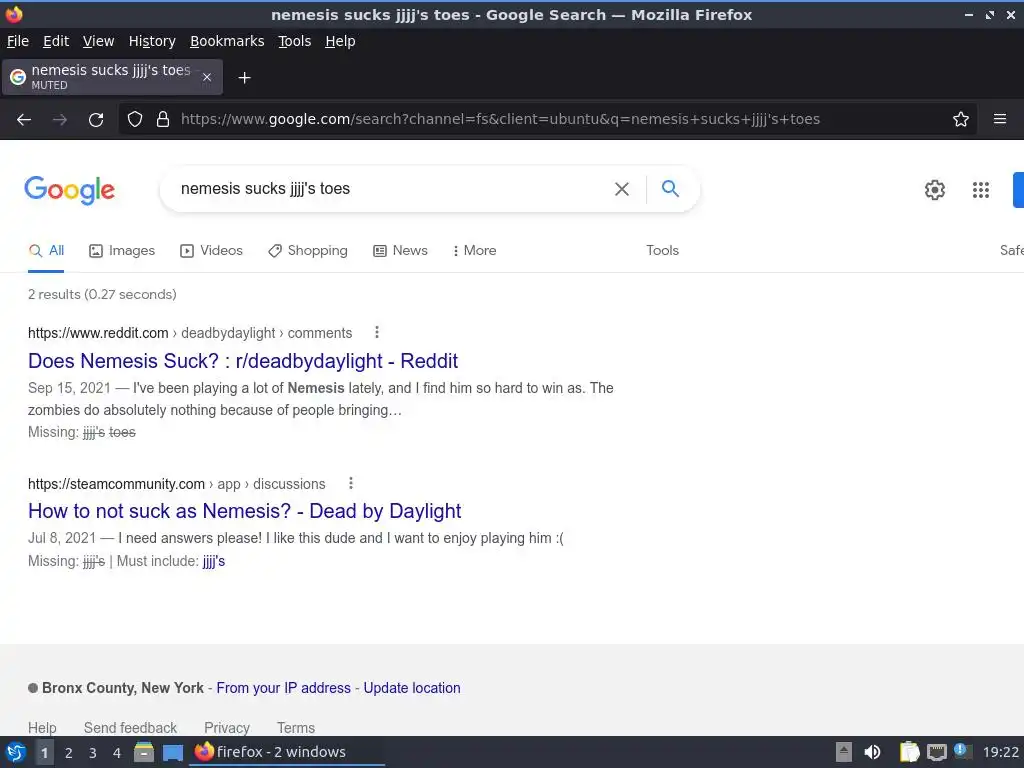Open the Firefox hamburger menu

1000,119
